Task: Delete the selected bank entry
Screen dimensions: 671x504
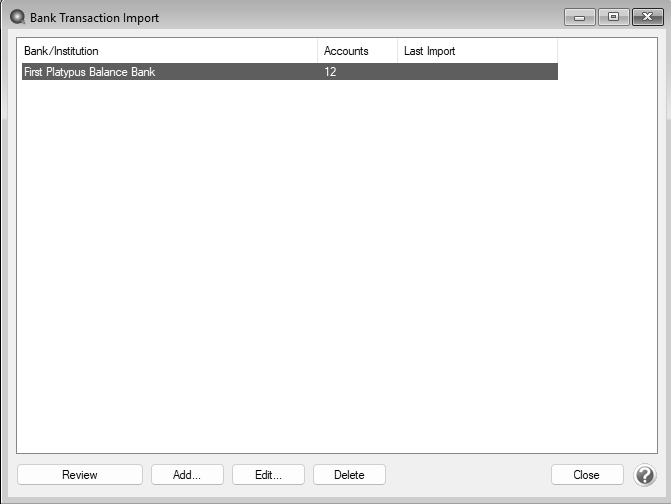Action: point(349,475)
